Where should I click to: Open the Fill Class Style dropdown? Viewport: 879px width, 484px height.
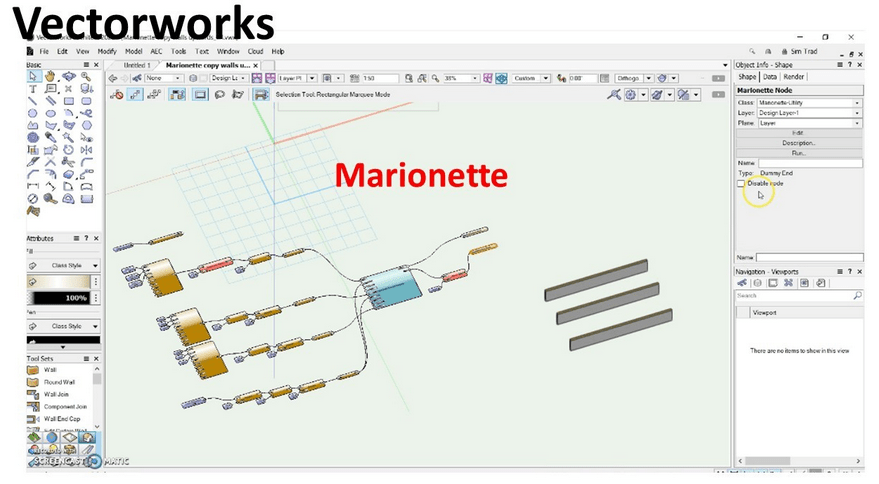click(63, 266)
